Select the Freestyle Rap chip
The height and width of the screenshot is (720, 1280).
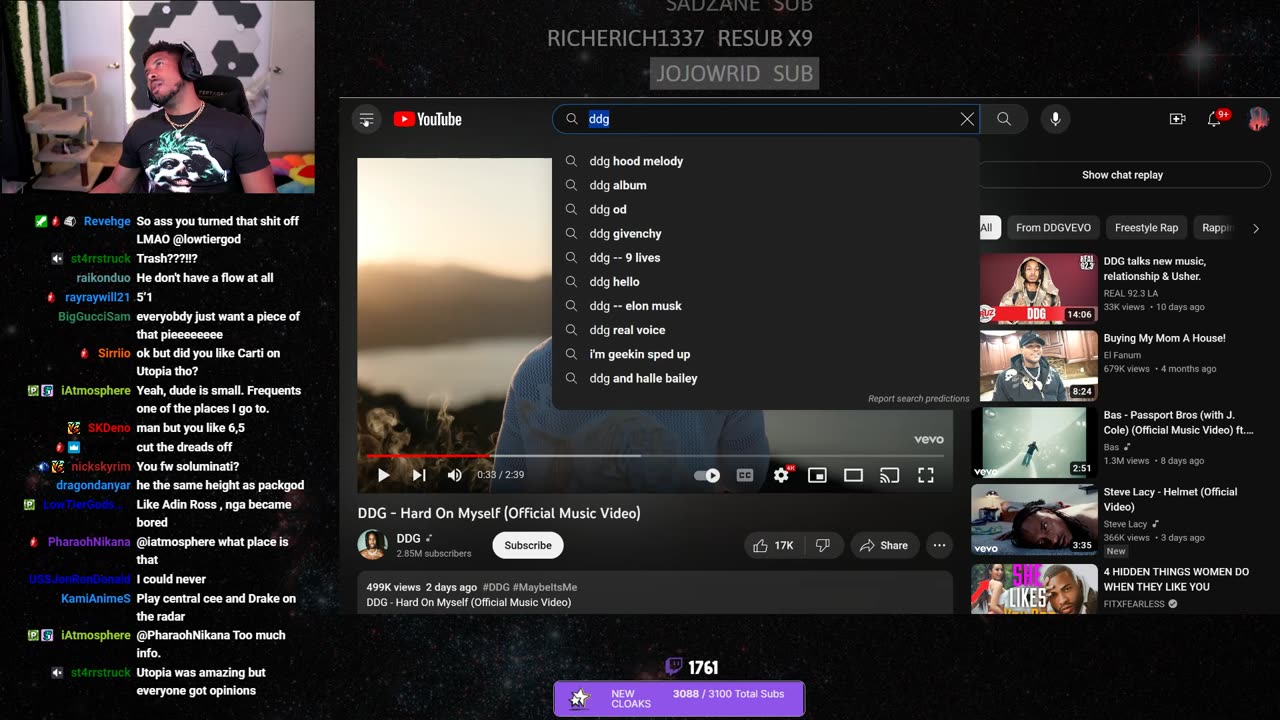[1146, 228]
